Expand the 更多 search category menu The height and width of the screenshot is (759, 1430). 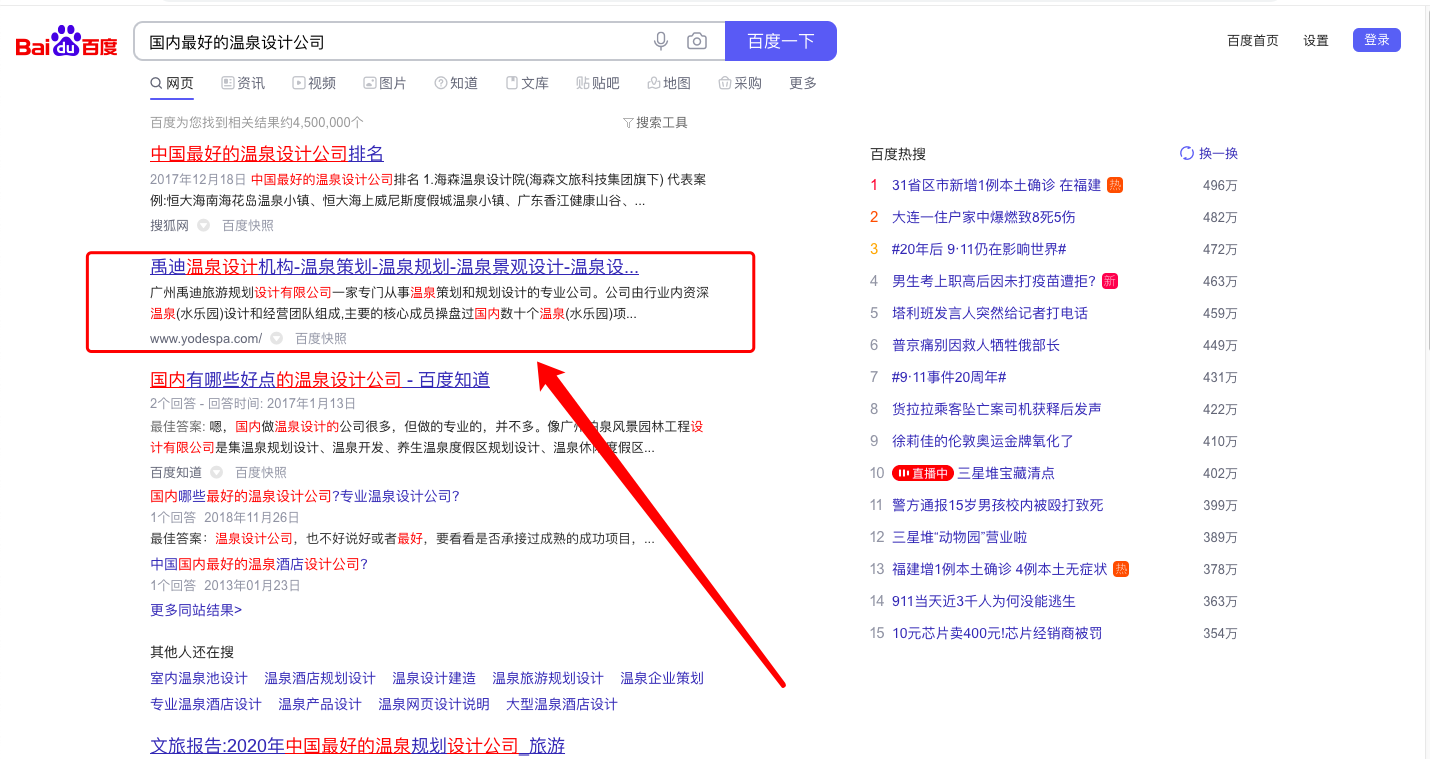click(x=803, y=83)
